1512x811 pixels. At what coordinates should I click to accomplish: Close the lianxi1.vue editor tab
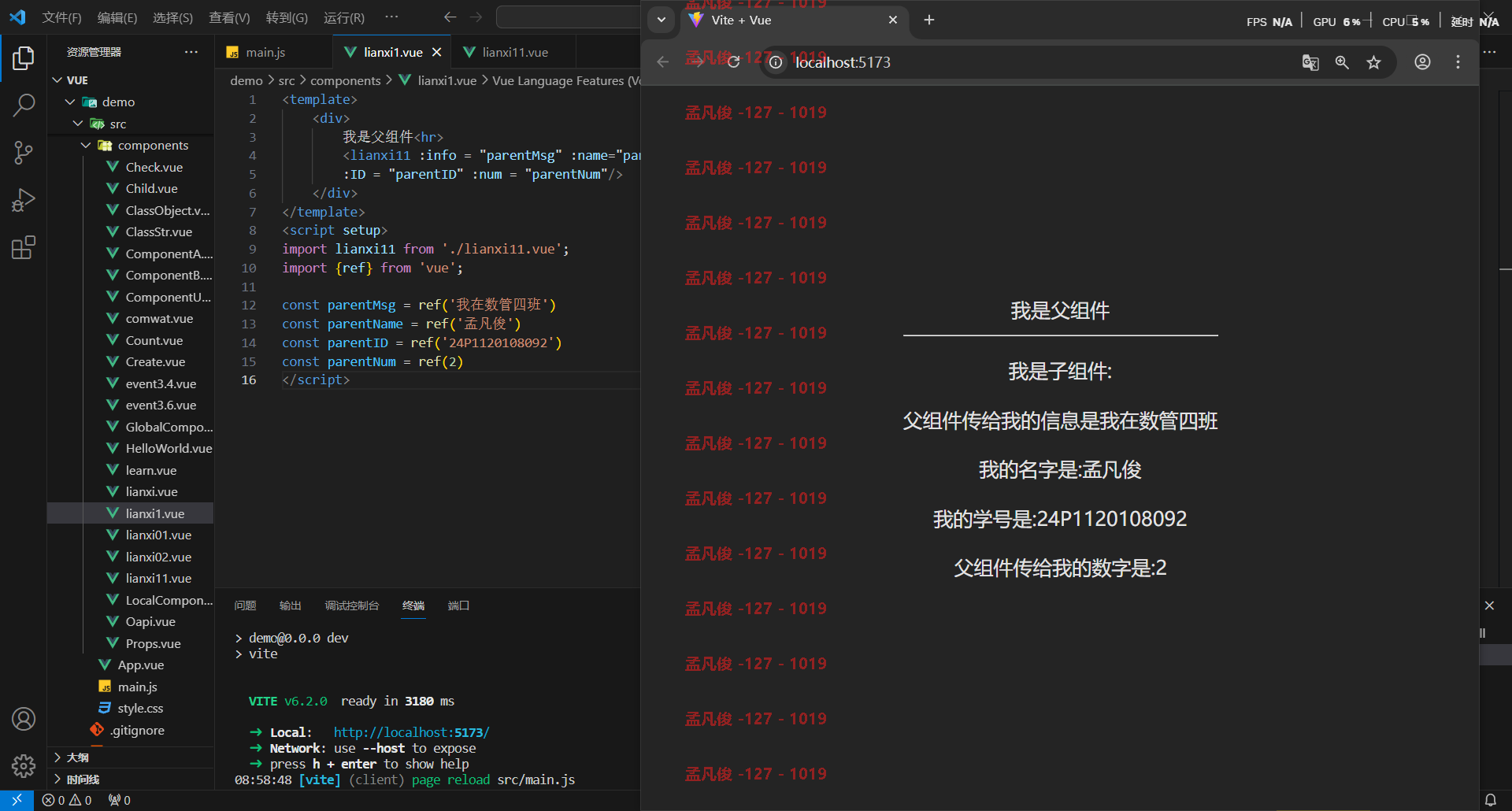click(436, 52)
